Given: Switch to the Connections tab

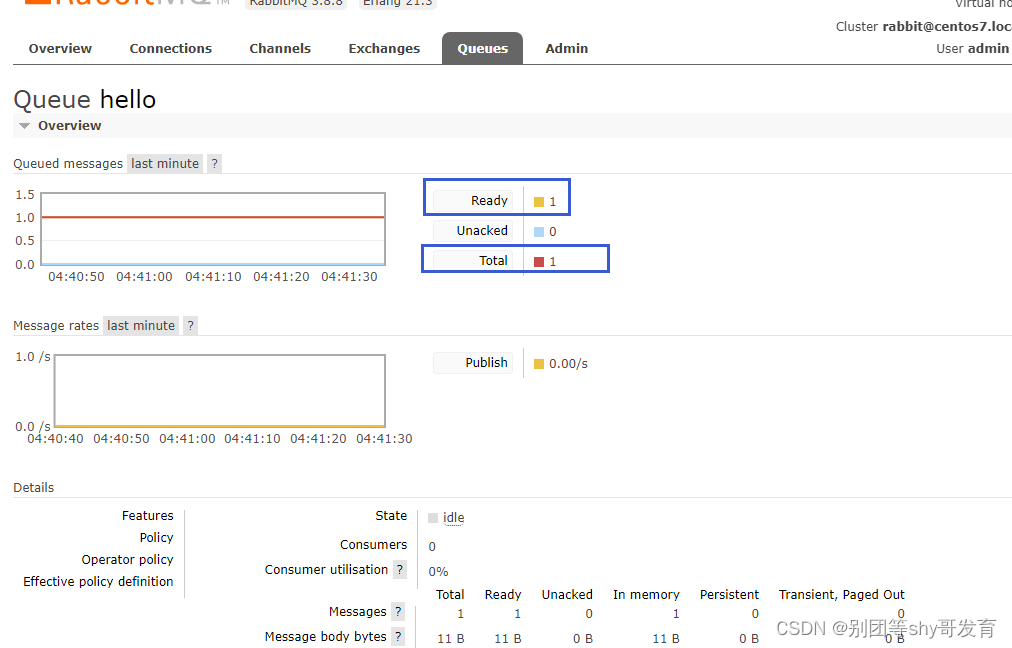Looking at the screenshot, I should (x=170, y=48).
